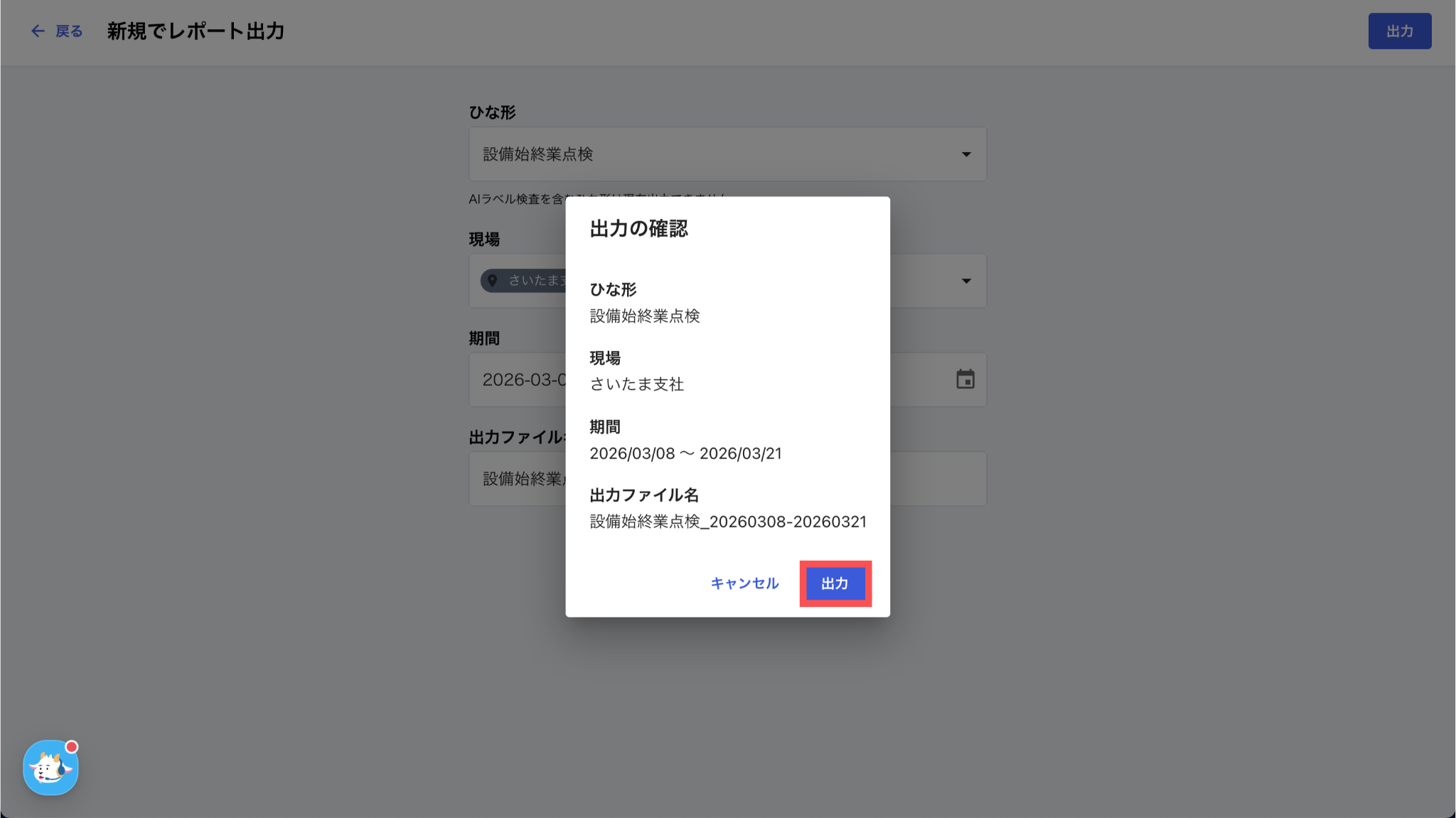
Task: Open the support chat mascot icon
Action: pos(50,768)
